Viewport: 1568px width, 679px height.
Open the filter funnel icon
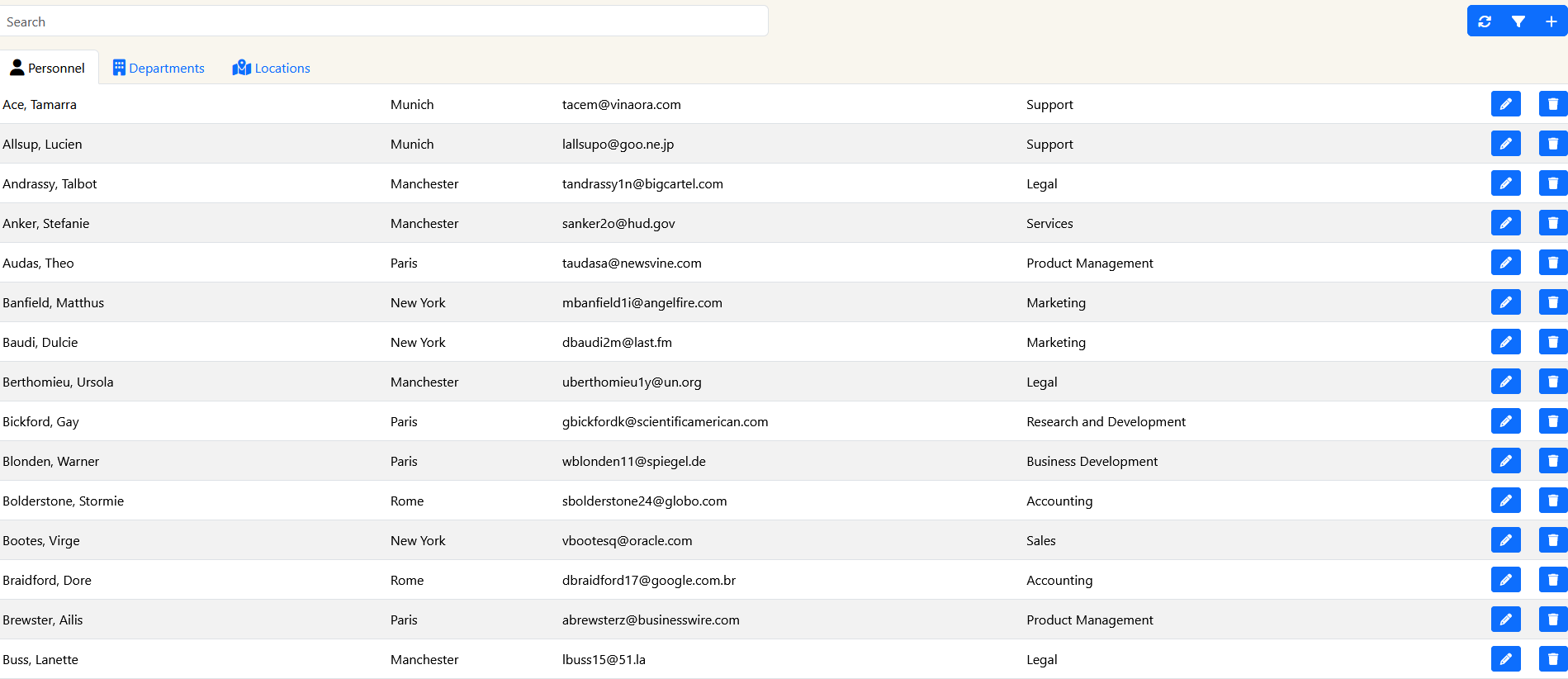point(1518,21)
